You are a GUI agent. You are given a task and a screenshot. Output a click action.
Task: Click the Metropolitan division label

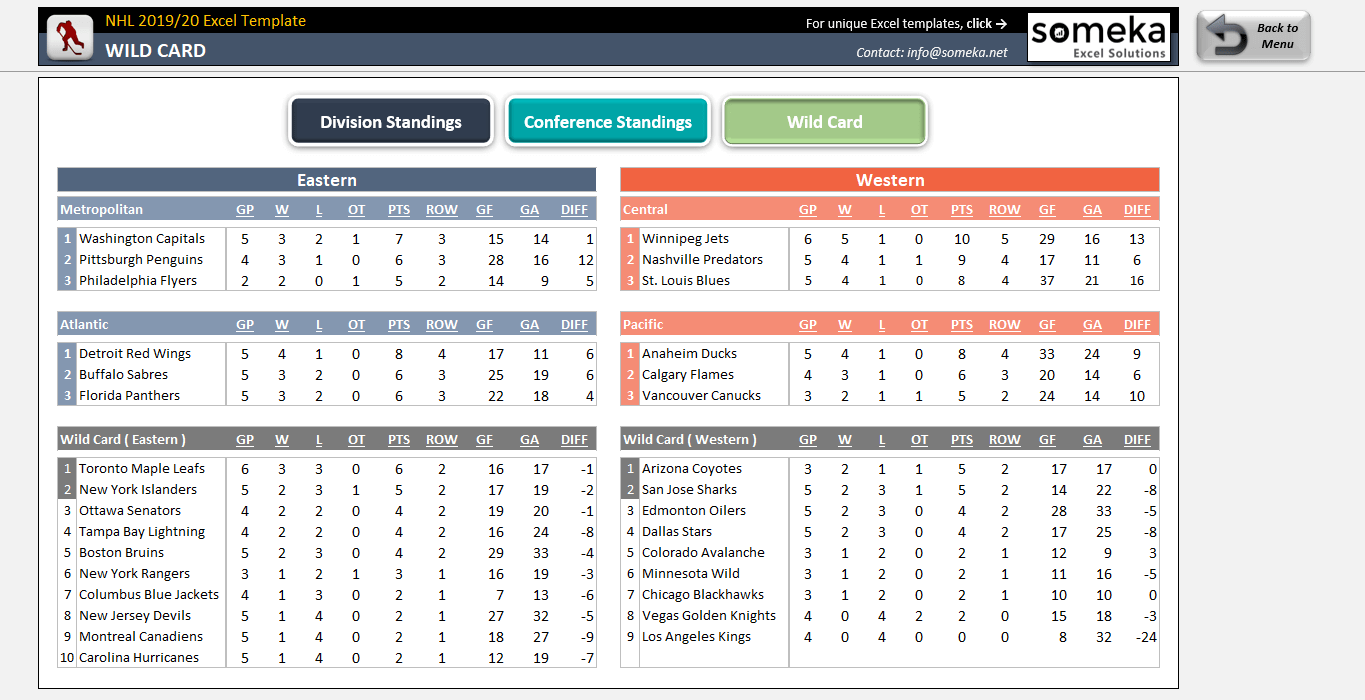(x=101, y=210)
